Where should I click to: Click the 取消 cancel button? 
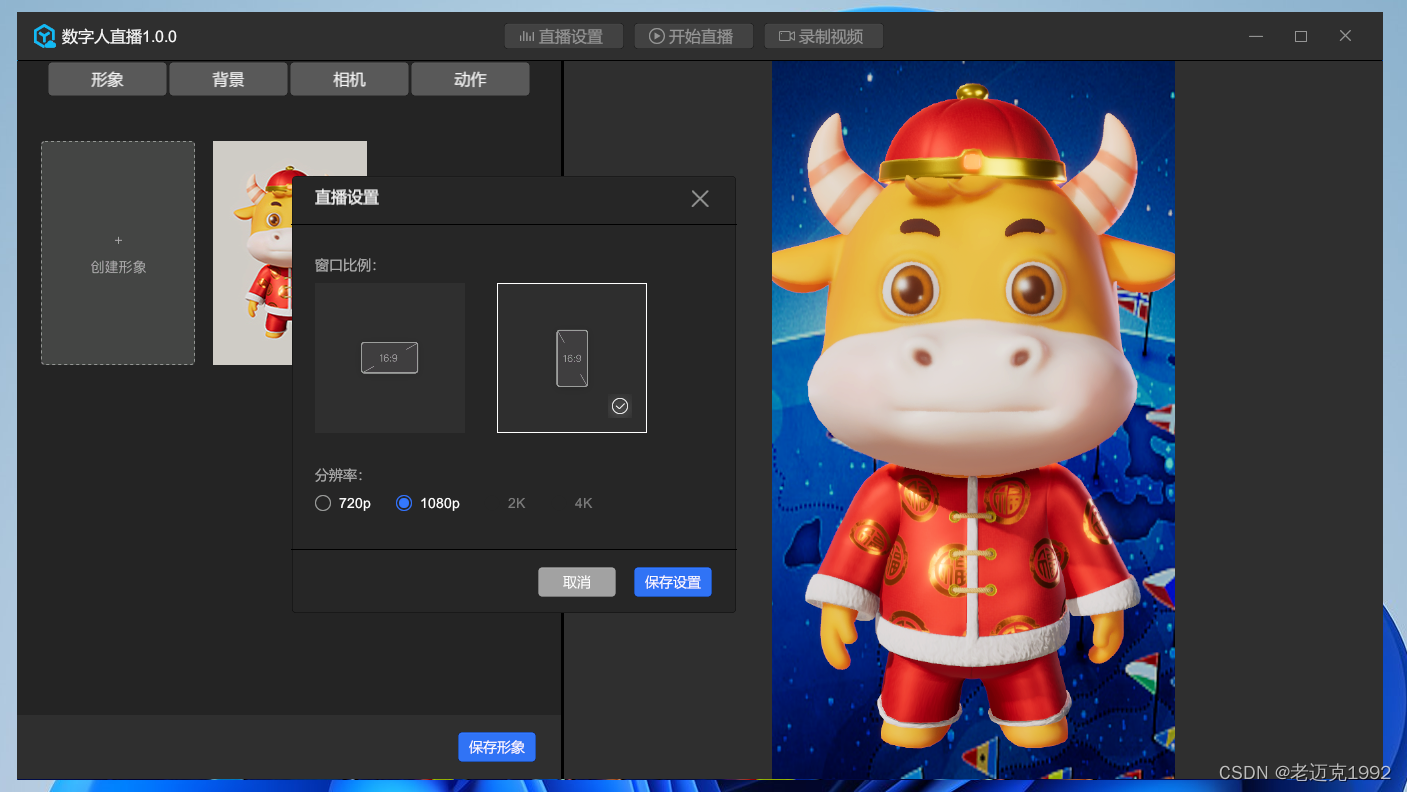(x=577, y=582)
